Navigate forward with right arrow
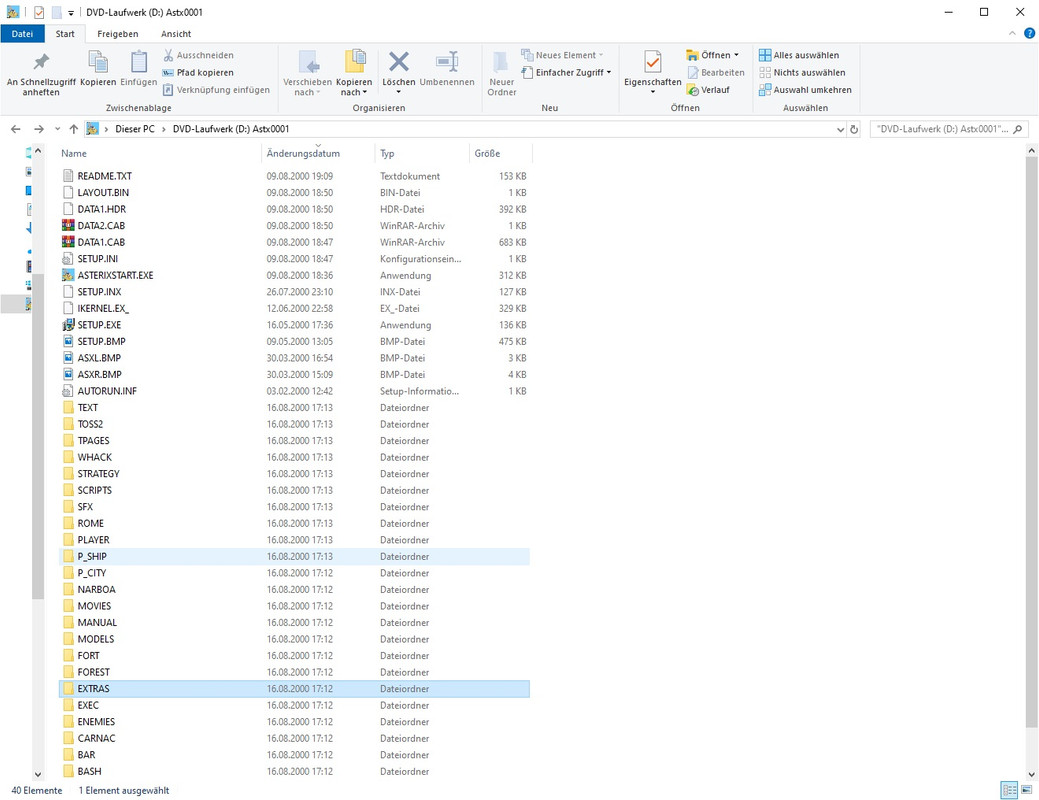This screenshot has width=1039, height=800. (39, 129)
